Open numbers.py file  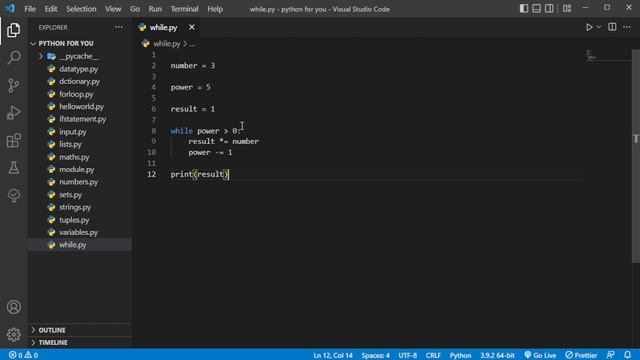tap(80, 182)
